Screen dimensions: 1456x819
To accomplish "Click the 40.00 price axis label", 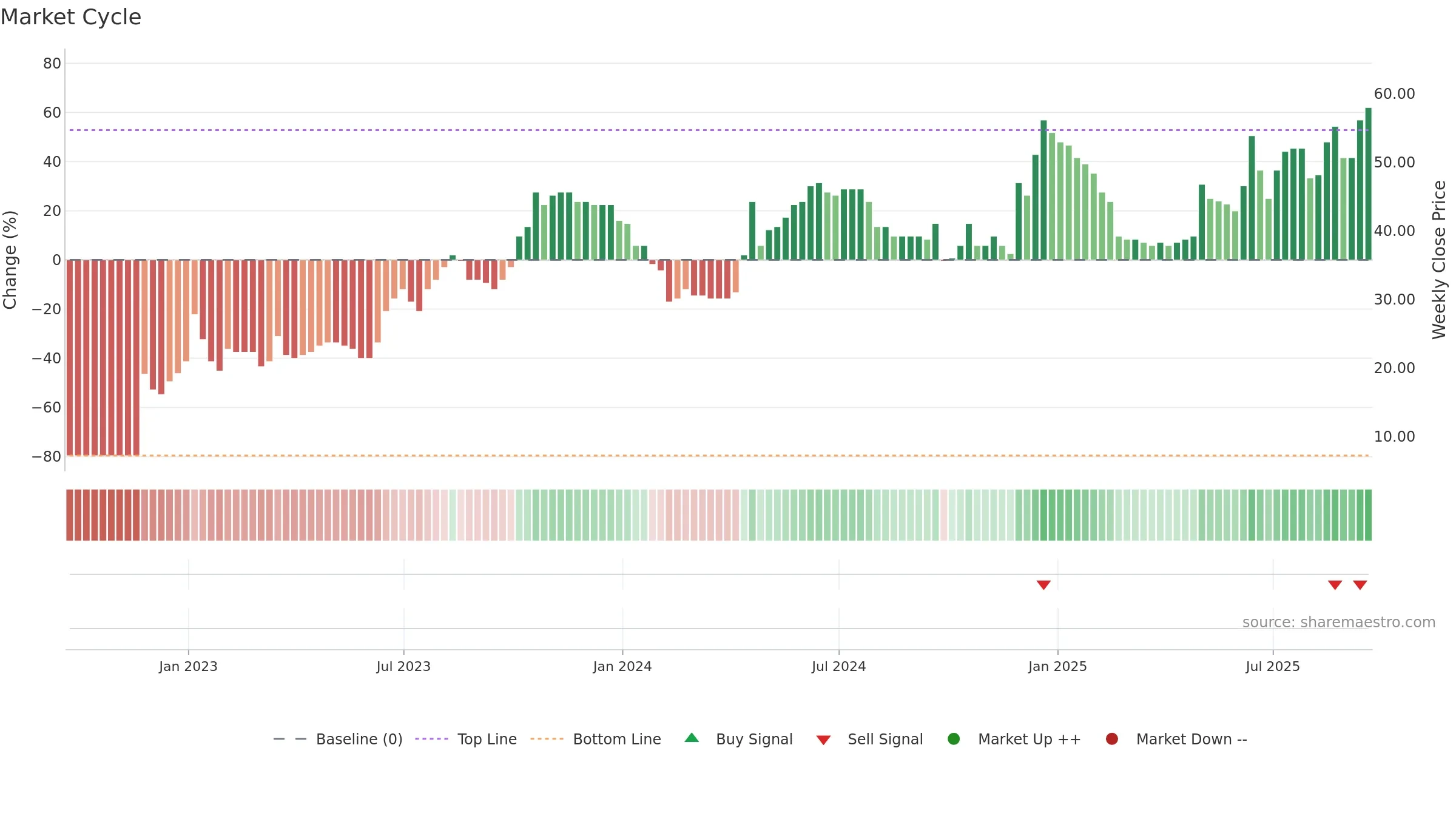I will click(1394, 231).
